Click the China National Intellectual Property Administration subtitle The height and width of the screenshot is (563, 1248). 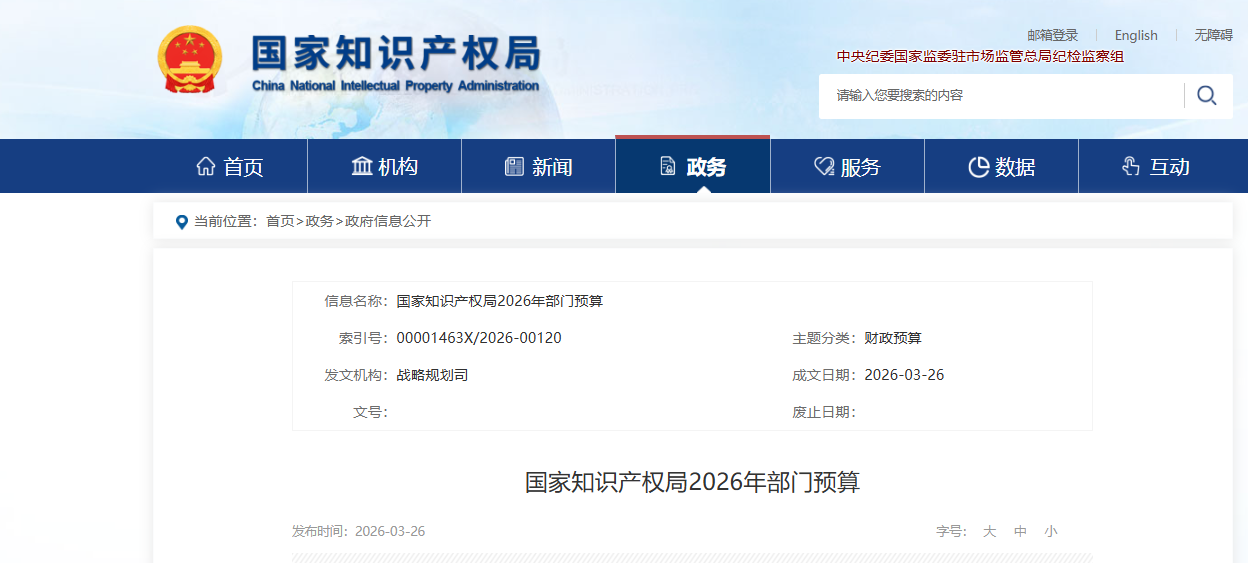(395, 86)
